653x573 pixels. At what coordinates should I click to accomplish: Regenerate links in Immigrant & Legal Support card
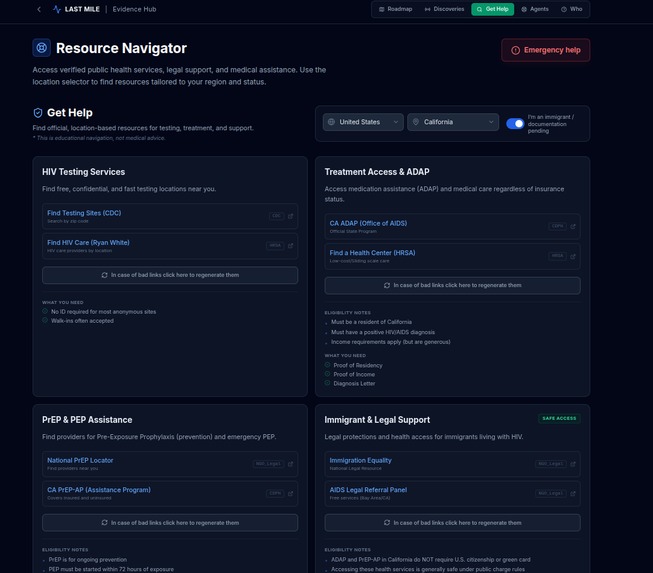coord(453,523)
